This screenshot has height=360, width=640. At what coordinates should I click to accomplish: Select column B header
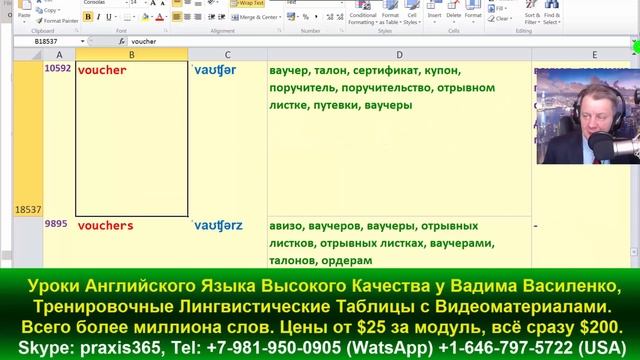pos(131,54)
